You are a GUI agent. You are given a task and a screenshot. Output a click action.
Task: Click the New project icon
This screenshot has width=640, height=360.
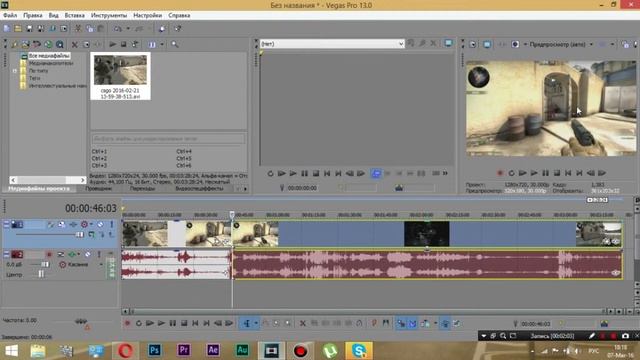point(7,29)
